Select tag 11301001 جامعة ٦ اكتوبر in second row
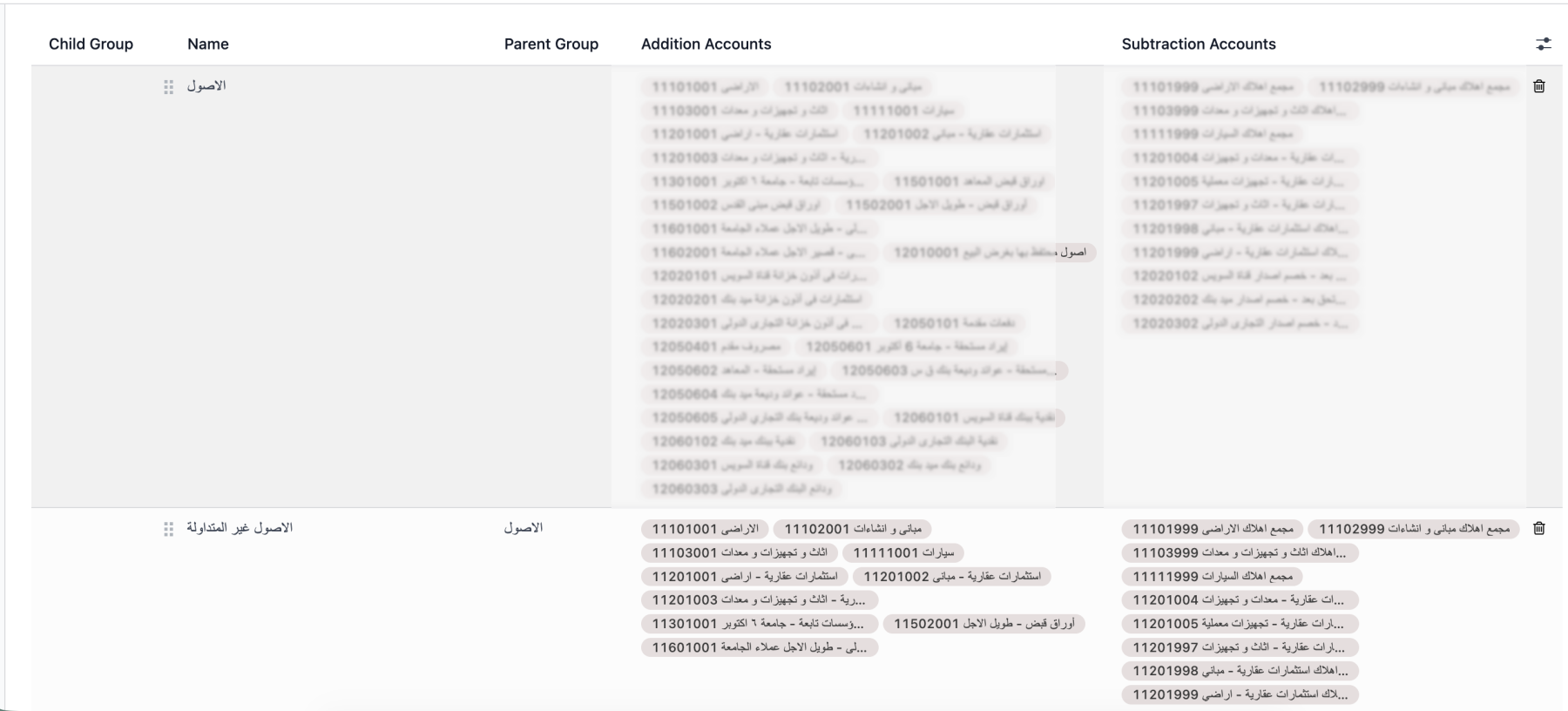The width and height of the screenshot is (1568, 711). pos(760,624)
